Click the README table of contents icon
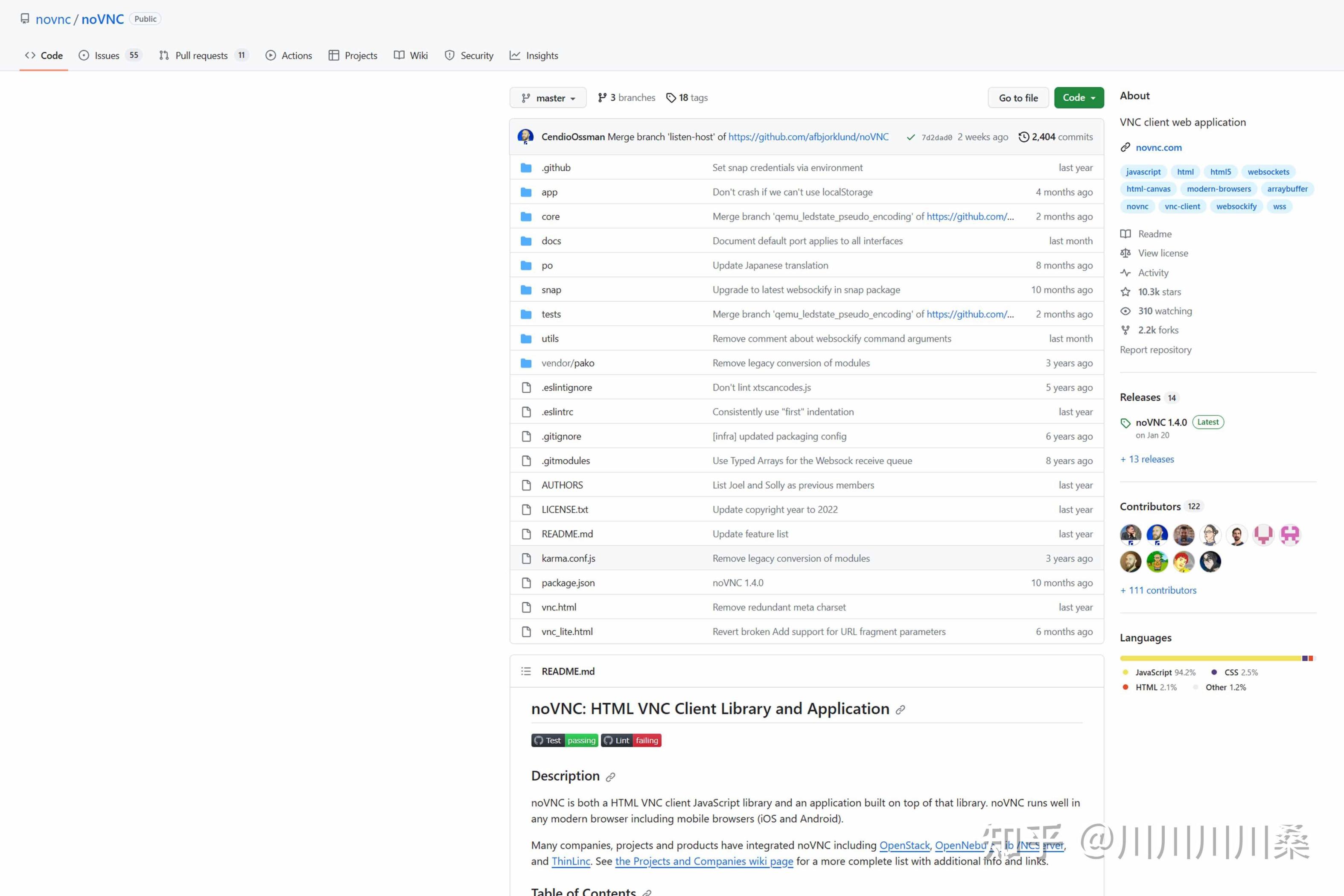 (526, 671)
